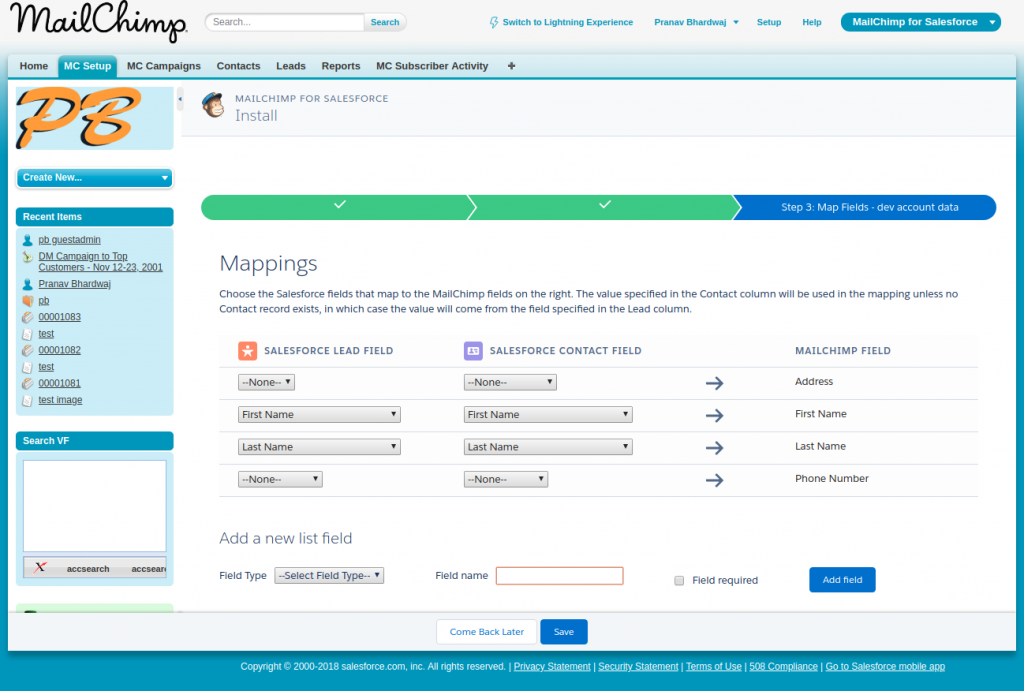Open the Setup link
1024x691 pixels.
pyautogui.click(x=769, y=22)
